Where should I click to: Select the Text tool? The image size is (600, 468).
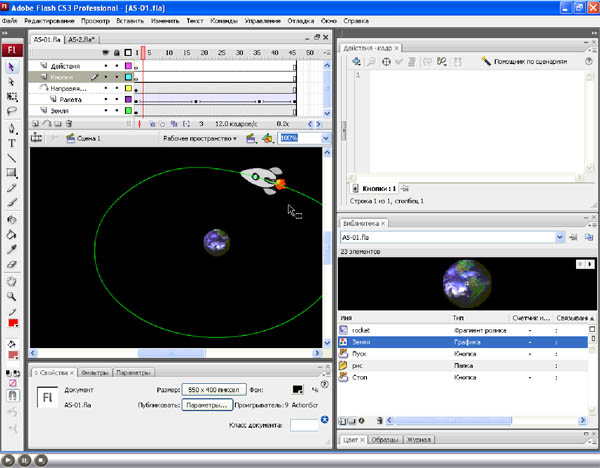pos(11,143)
